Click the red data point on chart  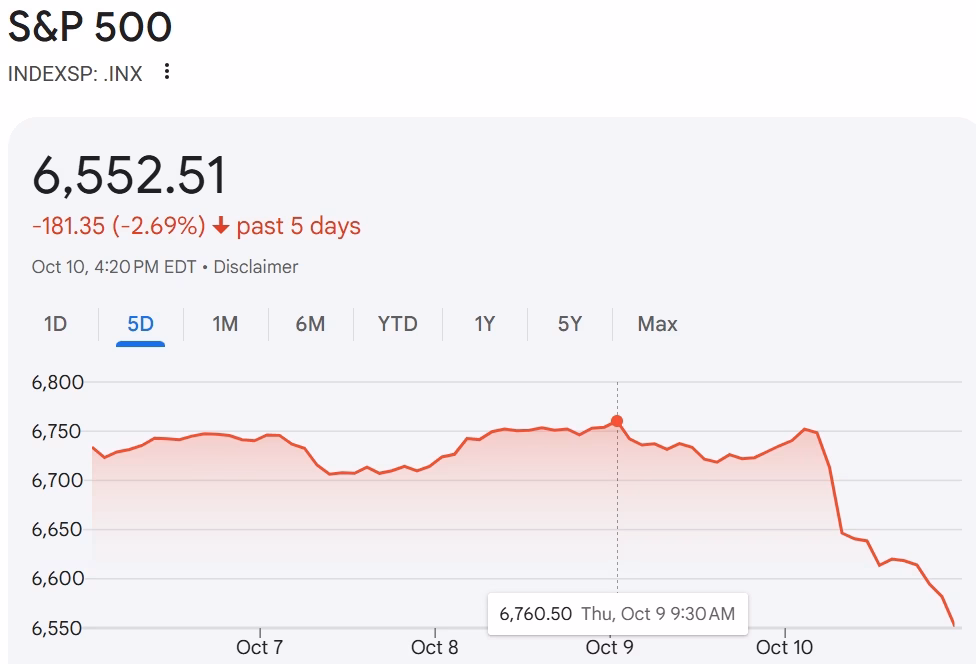(x=617, y=421)
